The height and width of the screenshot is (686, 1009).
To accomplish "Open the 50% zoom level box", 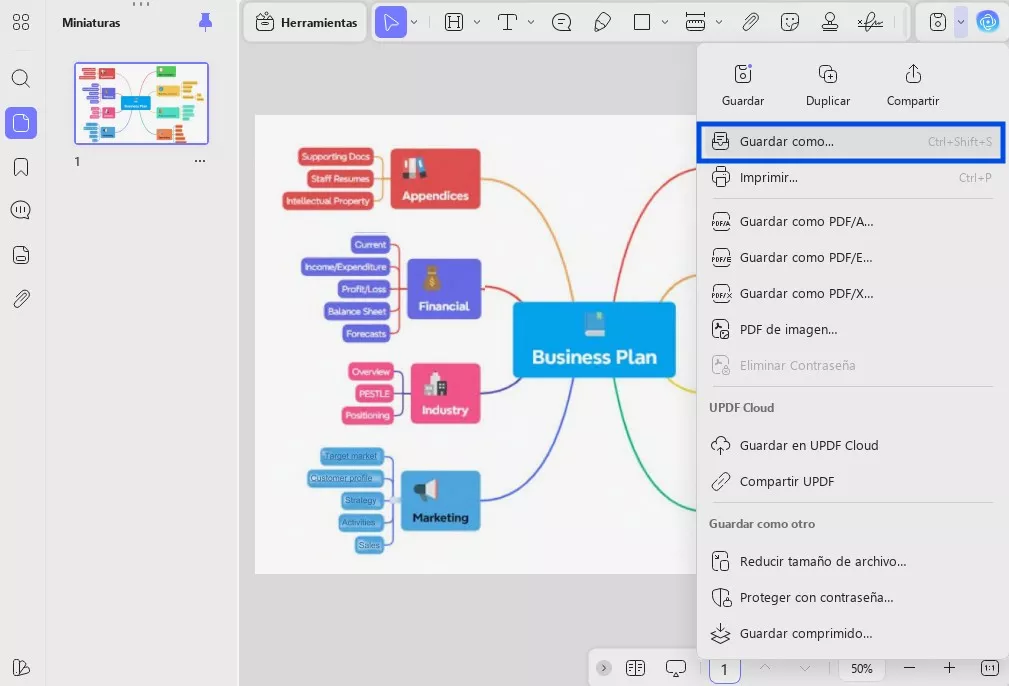I will coord(862,669).
